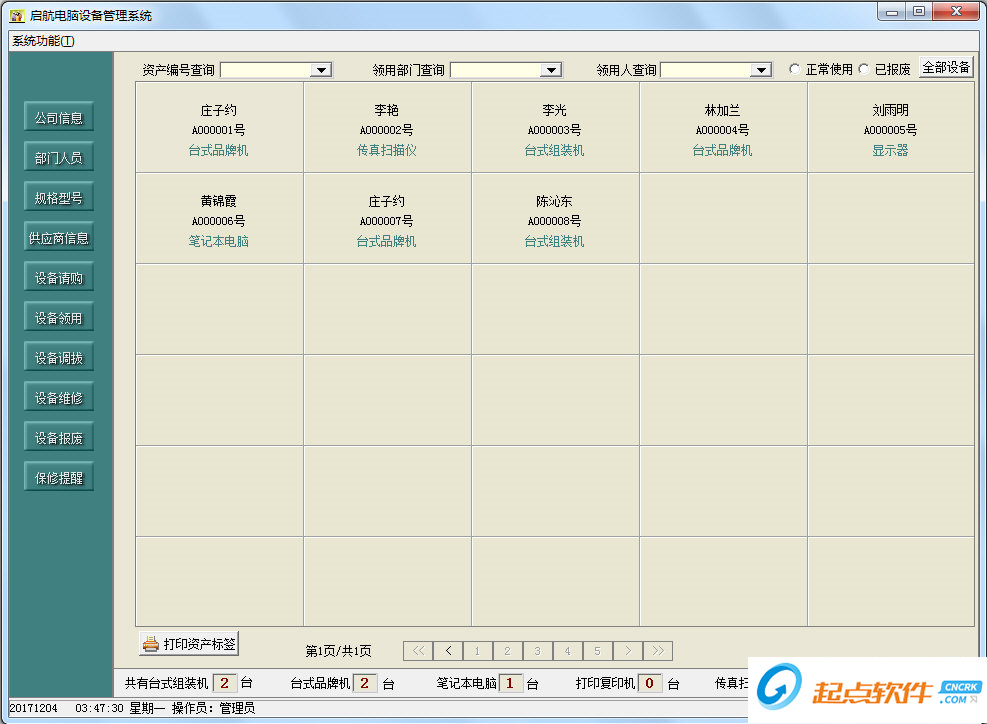The image size is (987, 724).
Task: Open 公司信息 in the sidebar
Action: click(x=59, y=118)
